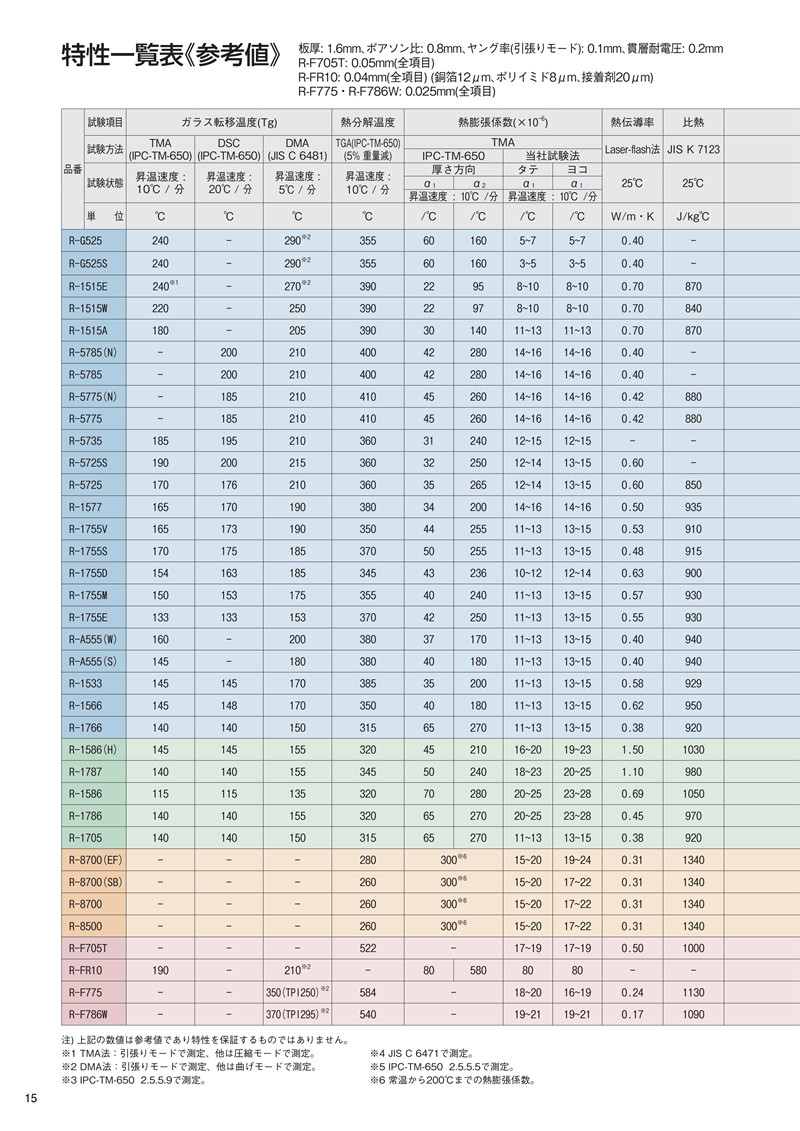Click product name R-1705
The image size is (800, 1131).
pyautogui.click(x=86, y=837)
